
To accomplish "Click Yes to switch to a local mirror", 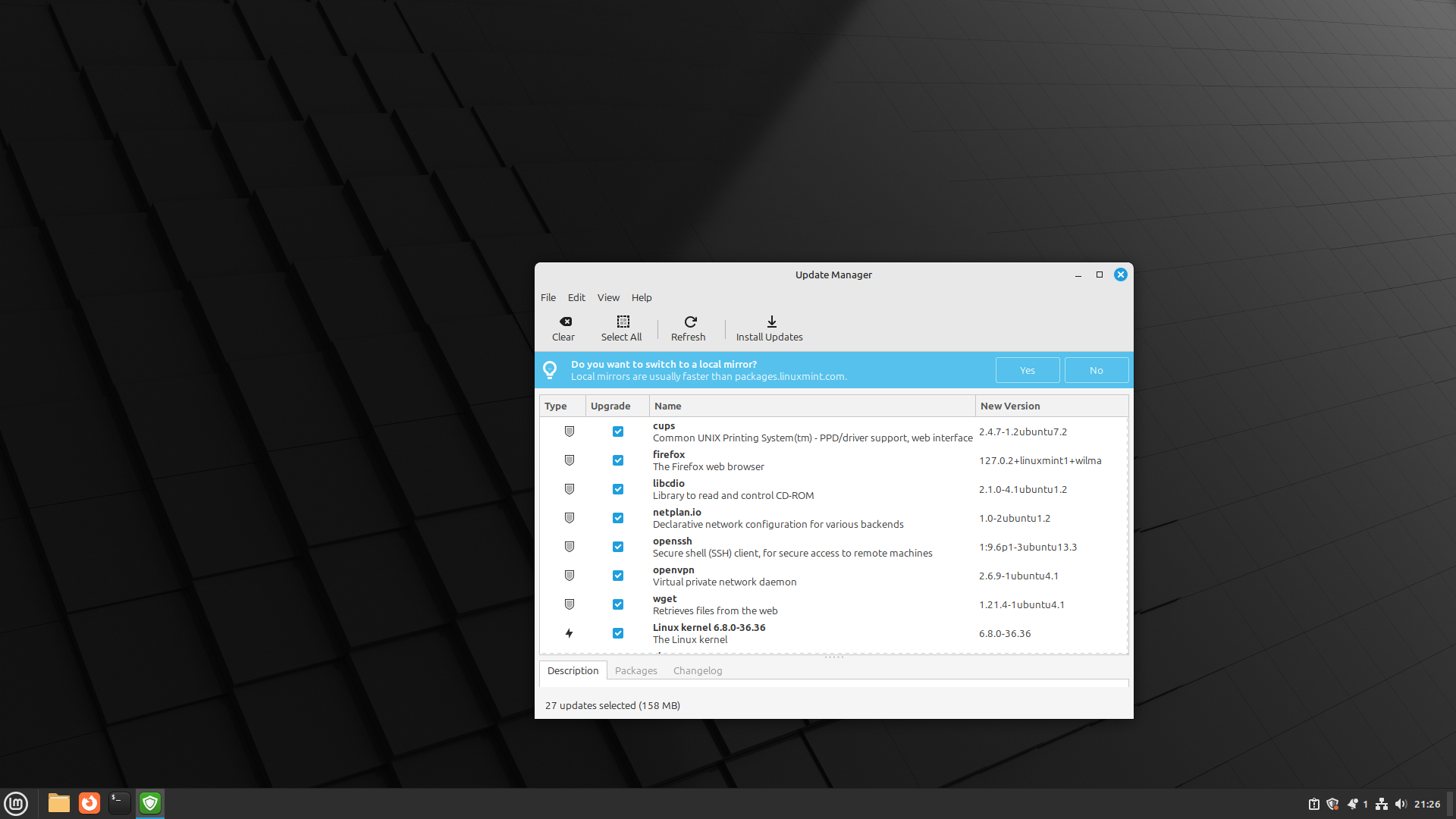I will 1027,369.
